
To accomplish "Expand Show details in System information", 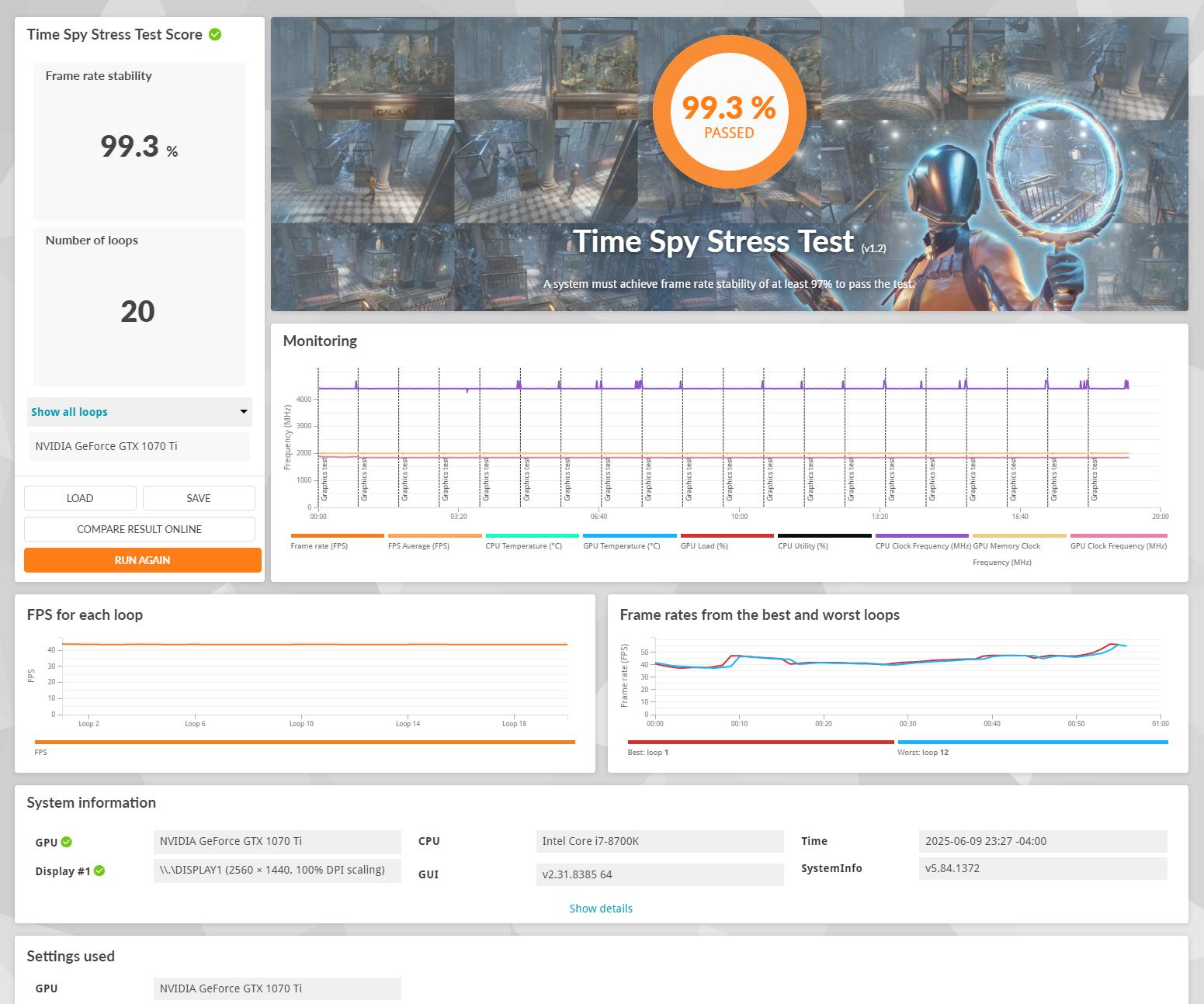I will 601,908.
